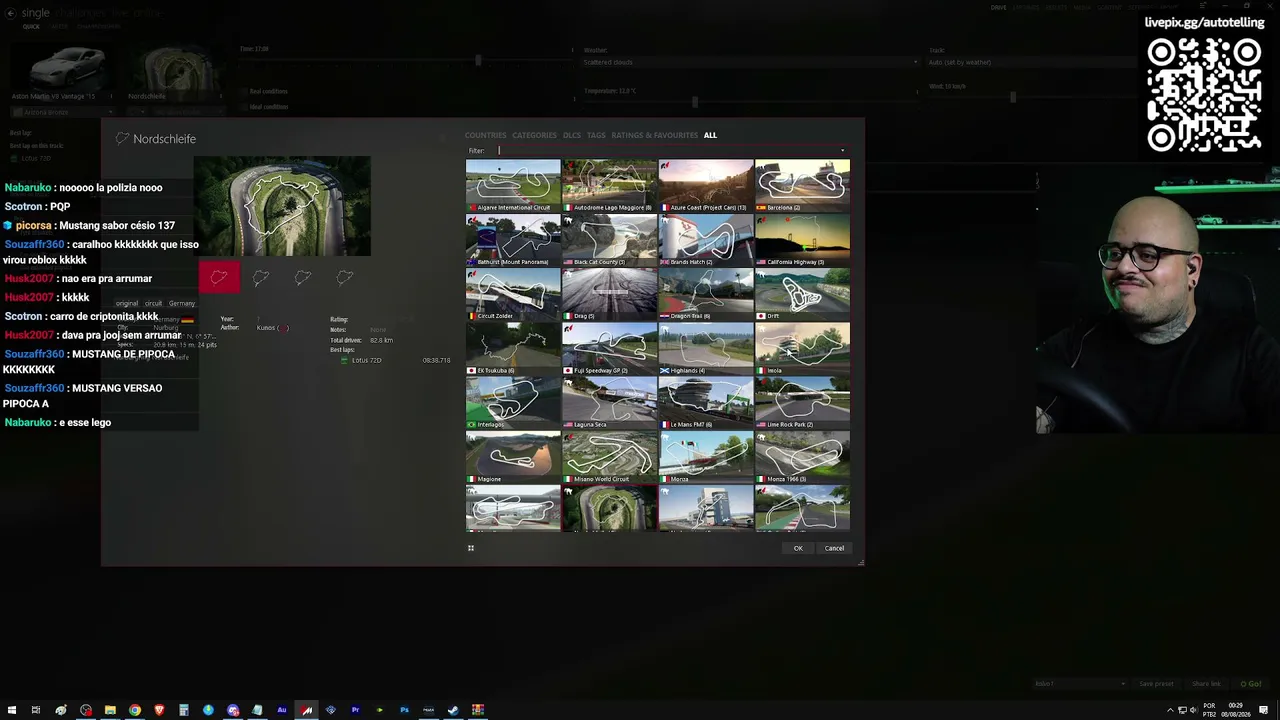1280x720 pixels.
Task: Pick the California Highway track
Action: (802, 240)
